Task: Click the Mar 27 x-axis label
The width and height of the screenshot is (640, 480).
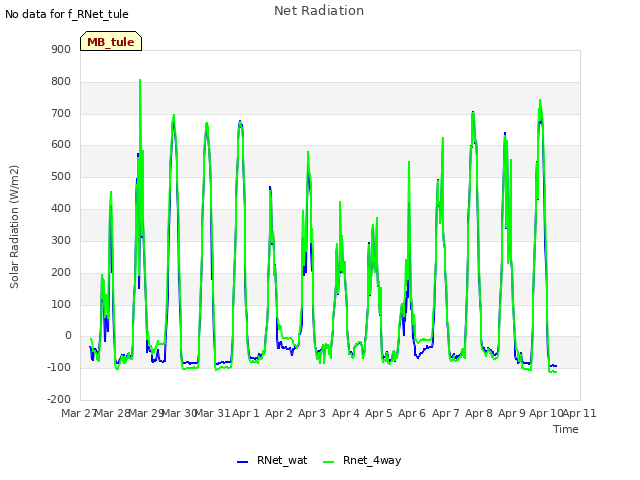Action: [78, 413]
